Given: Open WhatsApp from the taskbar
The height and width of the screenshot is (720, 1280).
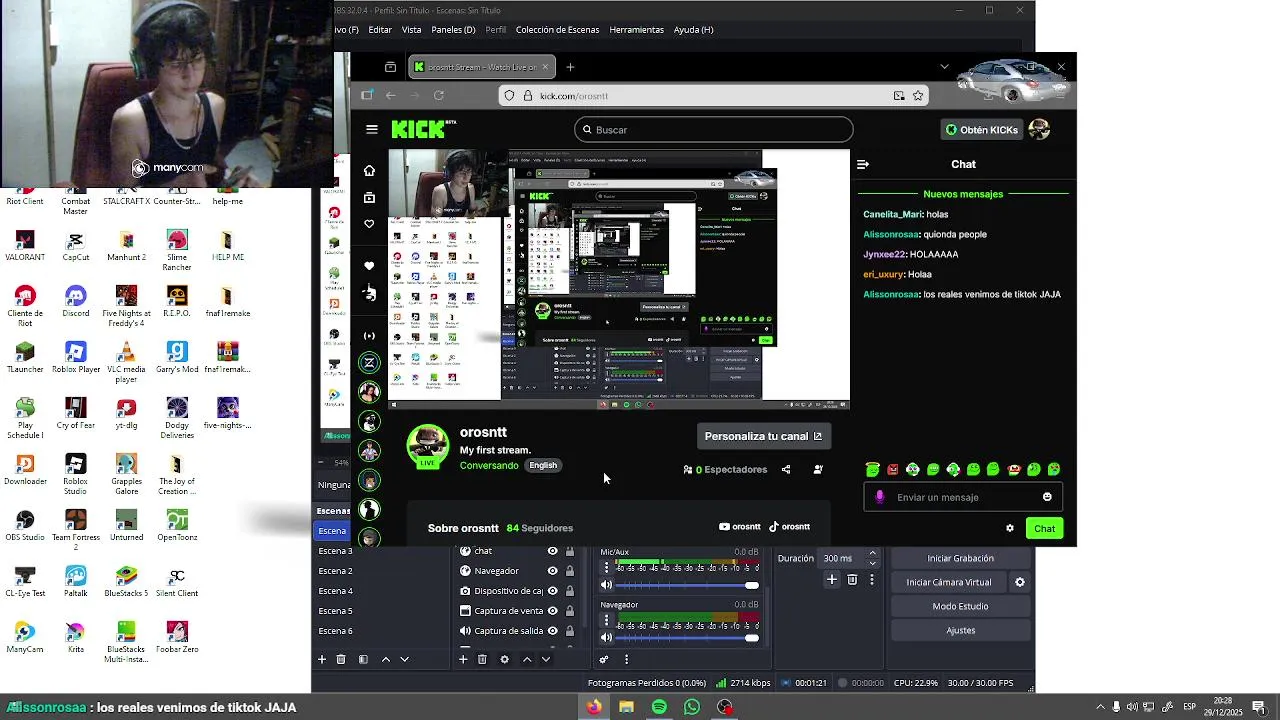Looking at the screenshot, I should 692,707.
